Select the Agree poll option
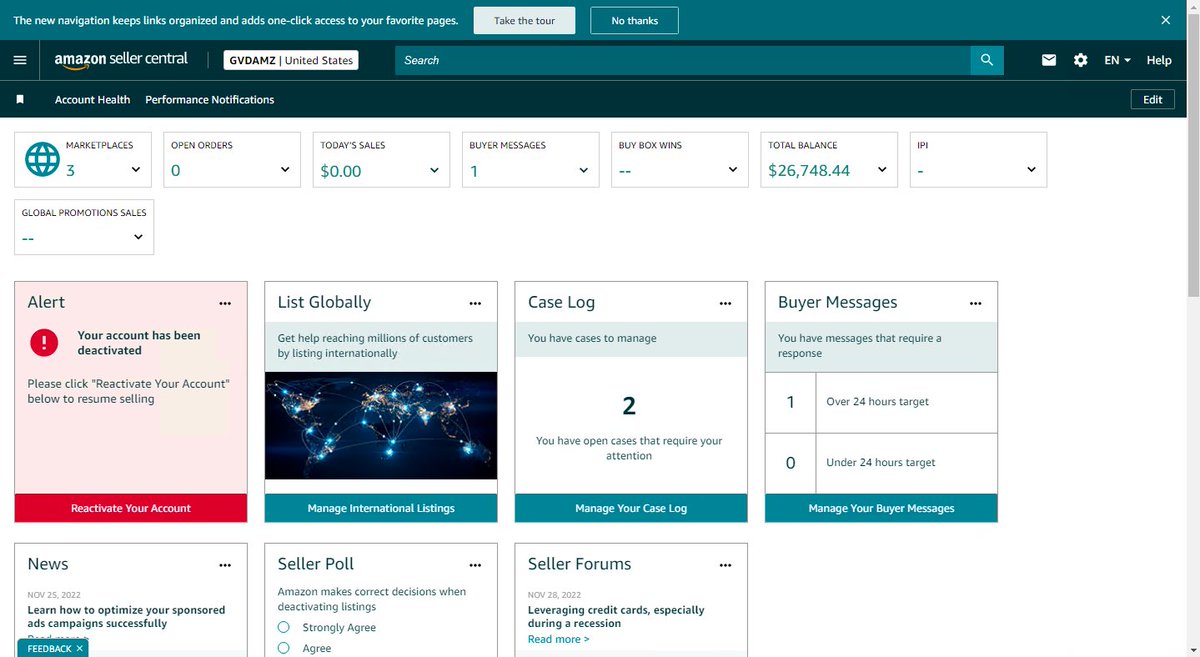This screenshot has width=1200, height=657. (284, 648)
